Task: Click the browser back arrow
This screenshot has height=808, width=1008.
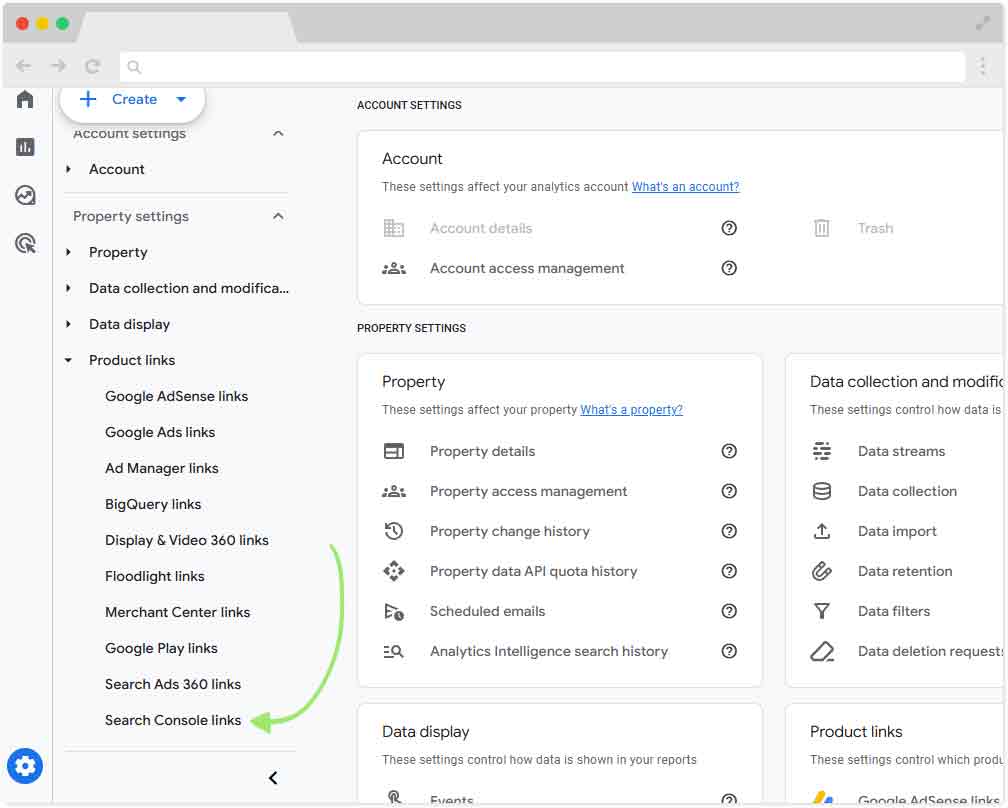Action: pyautogui.click(x=24, y=66)
